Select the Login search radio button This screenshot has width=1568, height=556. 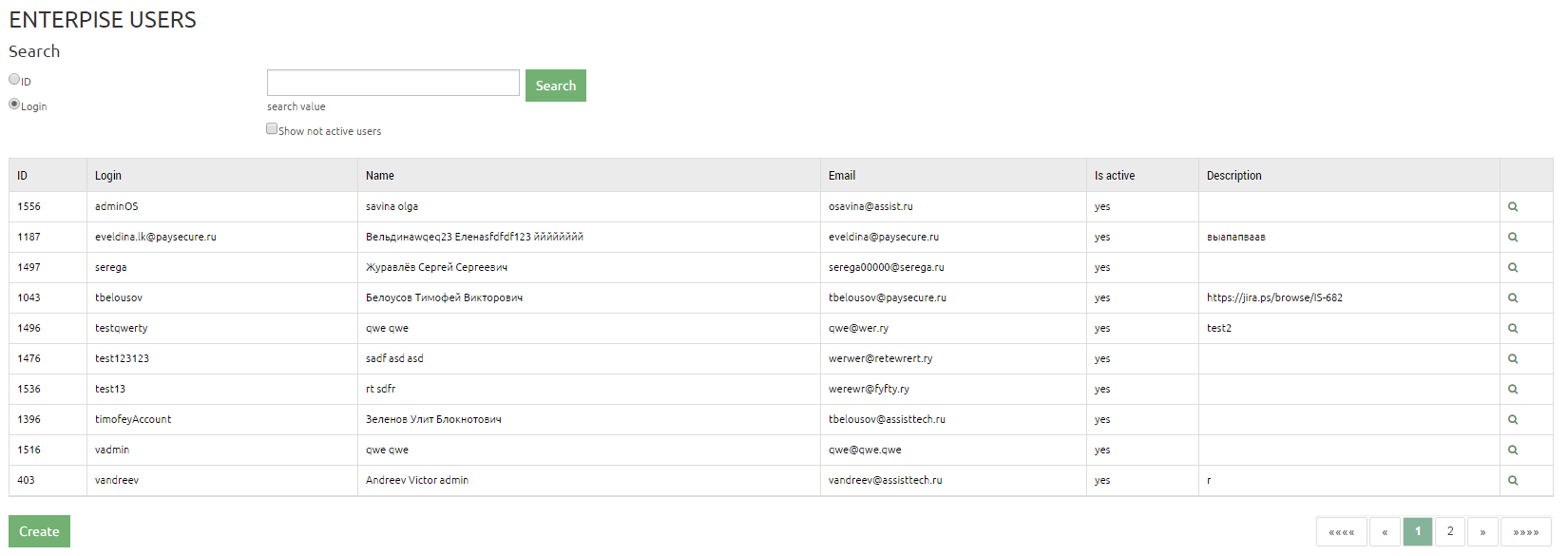pyautogui.click(x=14, y=105)
